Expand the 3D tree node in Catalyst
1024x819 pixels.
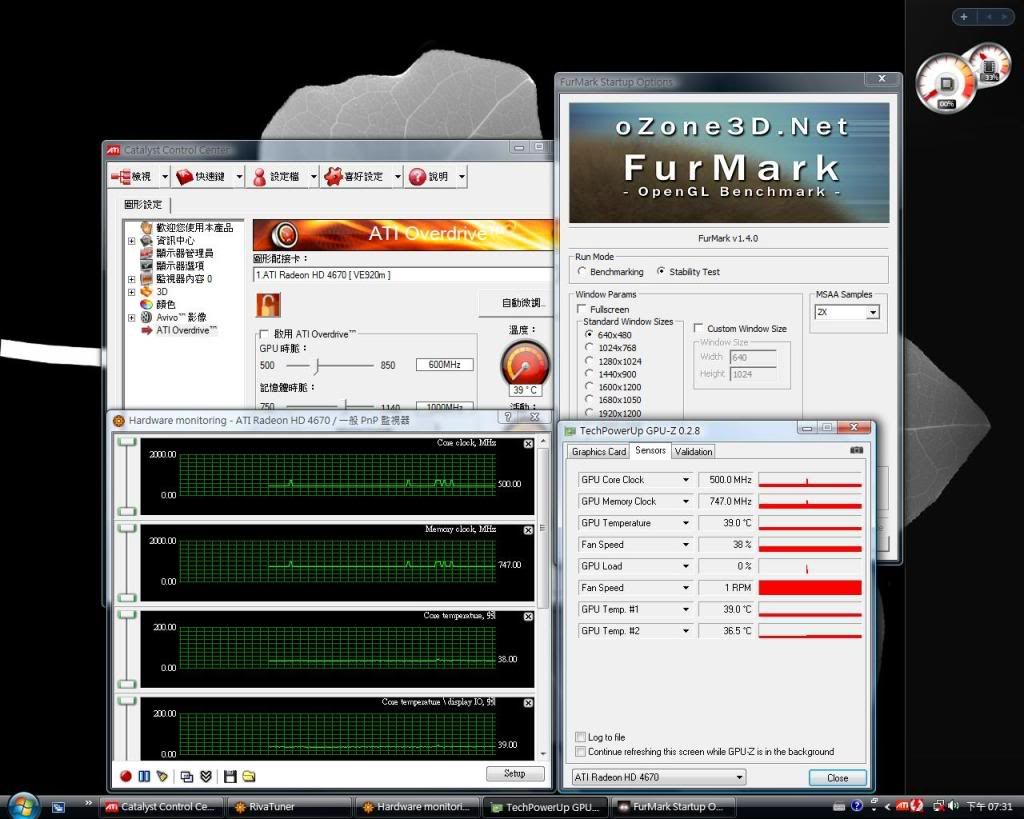(x=131, y=292)
